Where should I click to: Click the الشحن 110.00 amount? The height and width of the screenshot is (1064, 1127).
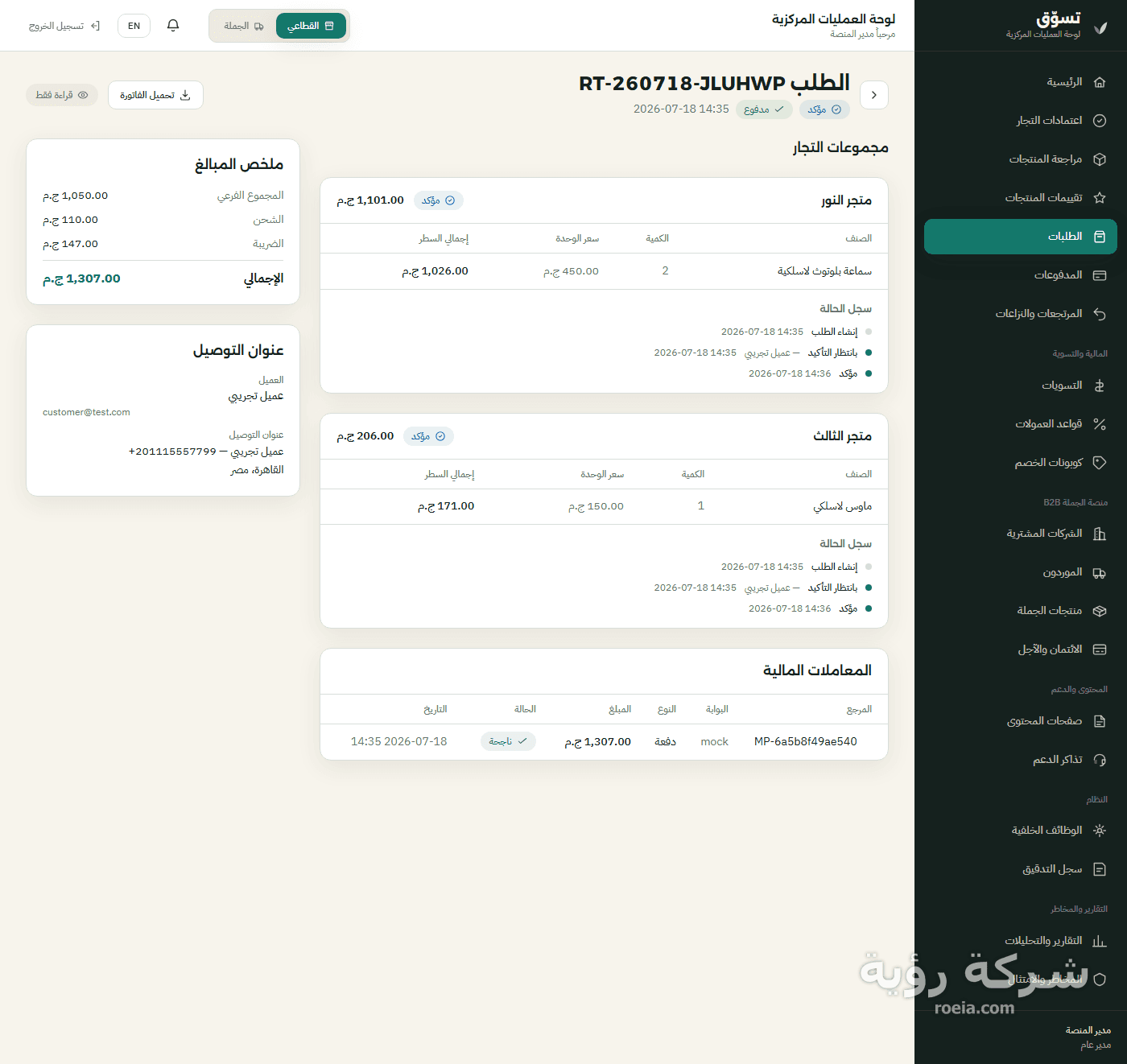pos(70,220)
